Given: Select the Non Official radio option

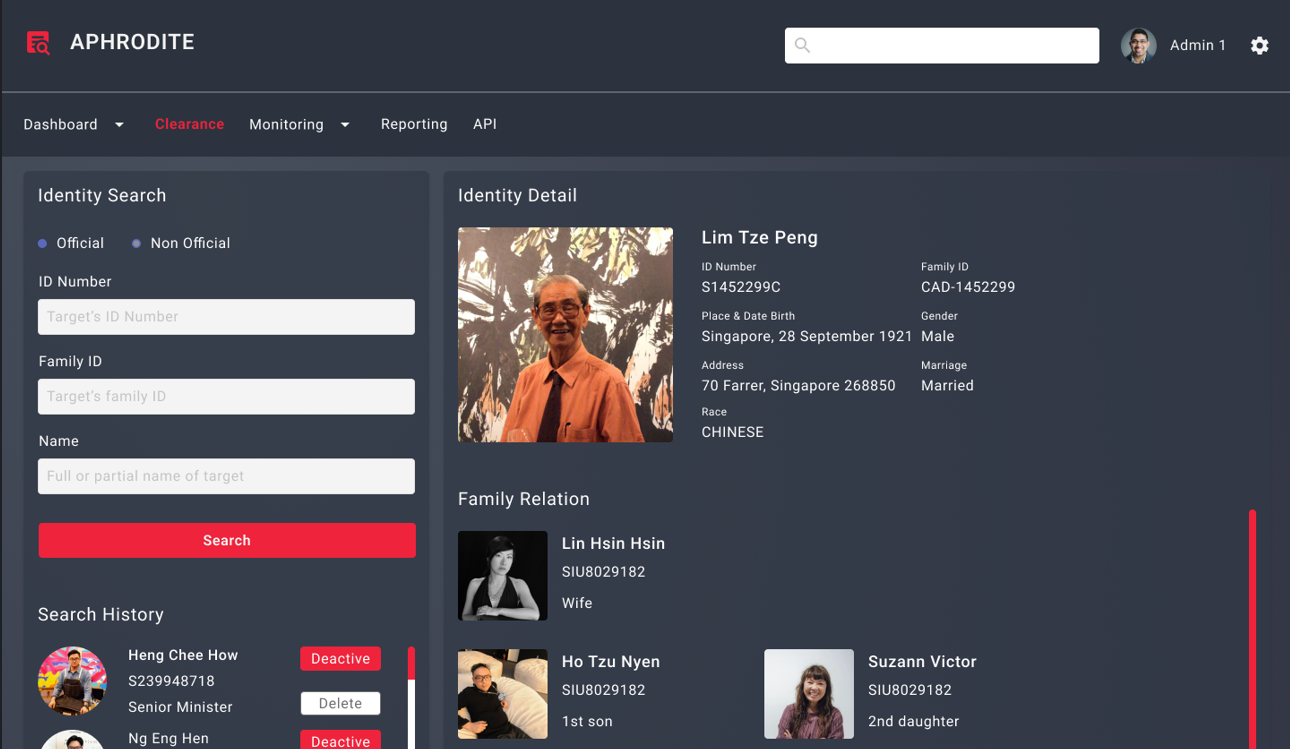Looking at the screenshot, I should (x=181, y=243).
